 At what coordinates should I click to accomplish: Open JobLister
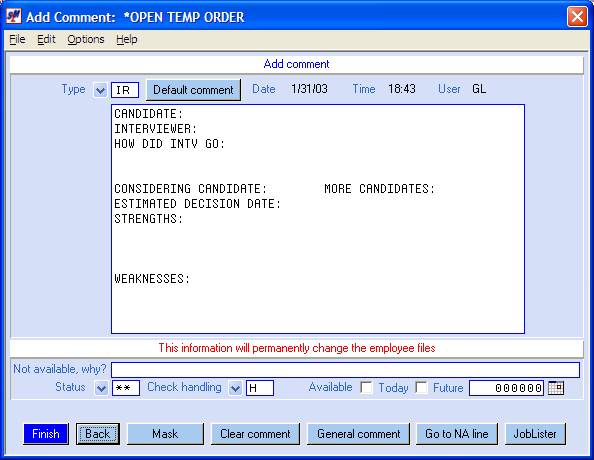535,433
